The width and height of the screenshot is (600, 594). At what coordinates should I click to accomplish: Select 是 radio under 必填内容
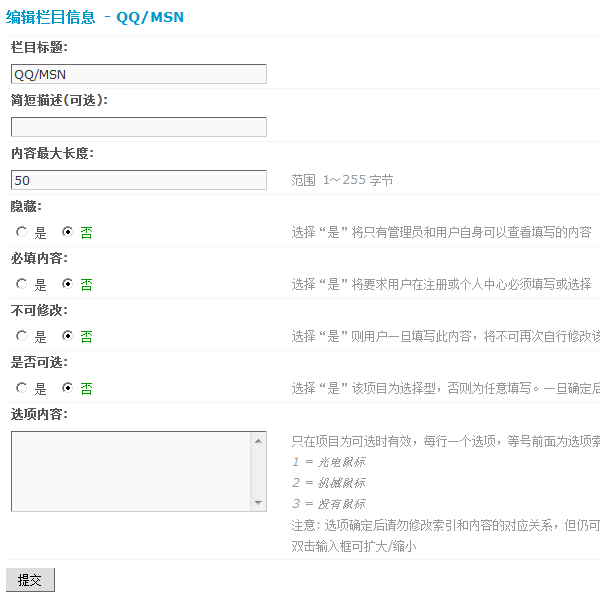click(21, 284)
